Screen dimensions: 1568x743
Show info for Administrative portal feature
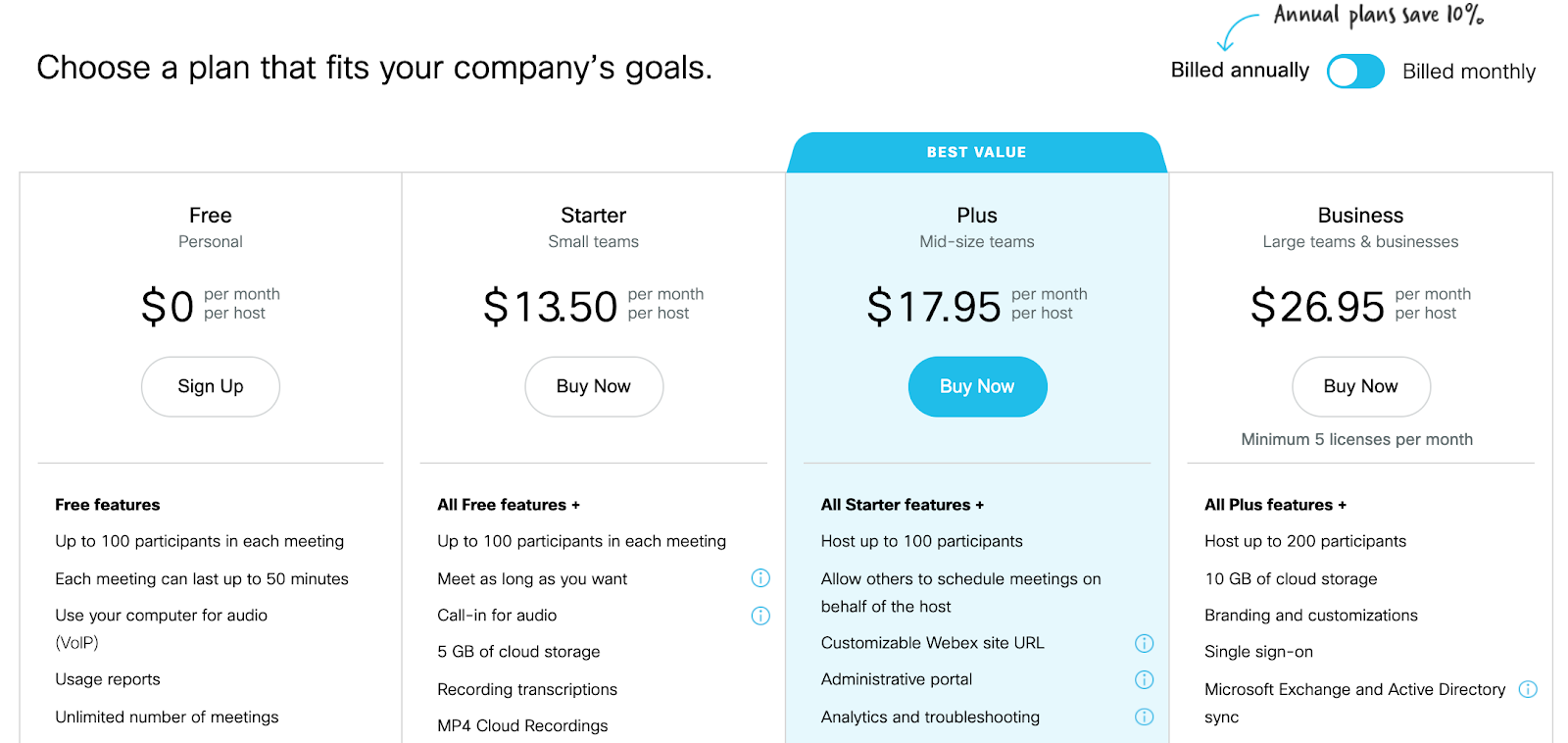click(1144, 679)
